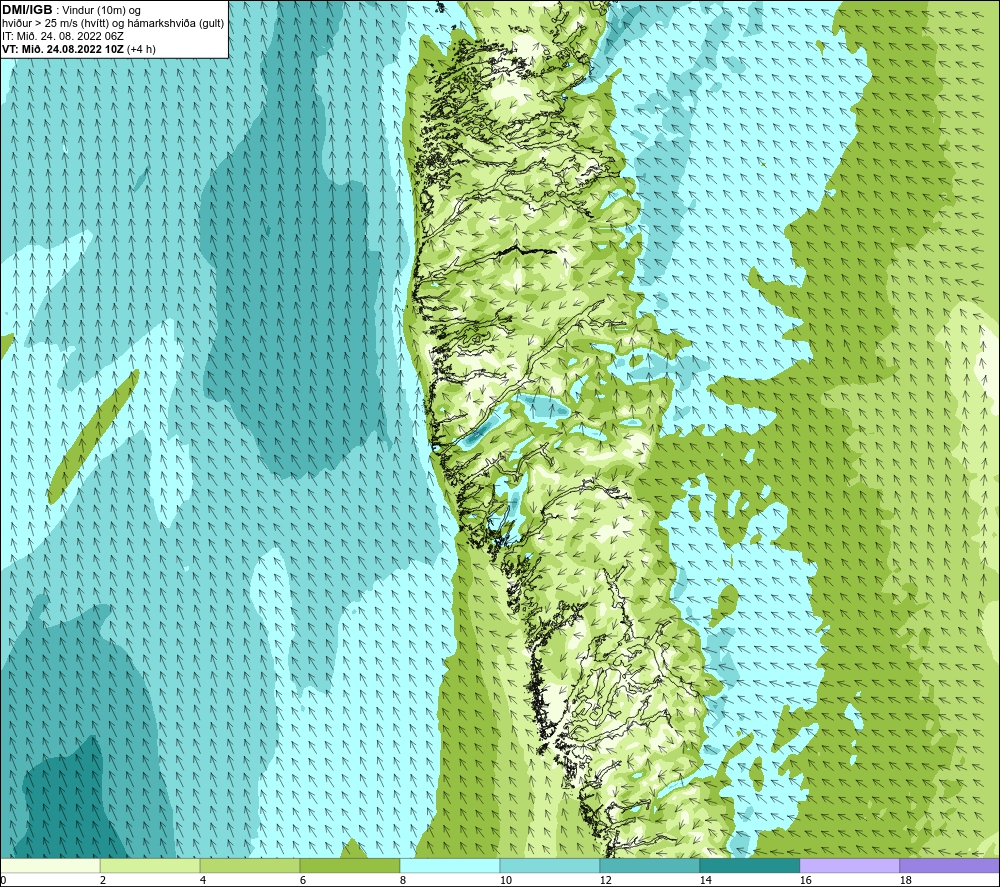Click the purple legend swatch above 18 m/s

pos(950,865)
